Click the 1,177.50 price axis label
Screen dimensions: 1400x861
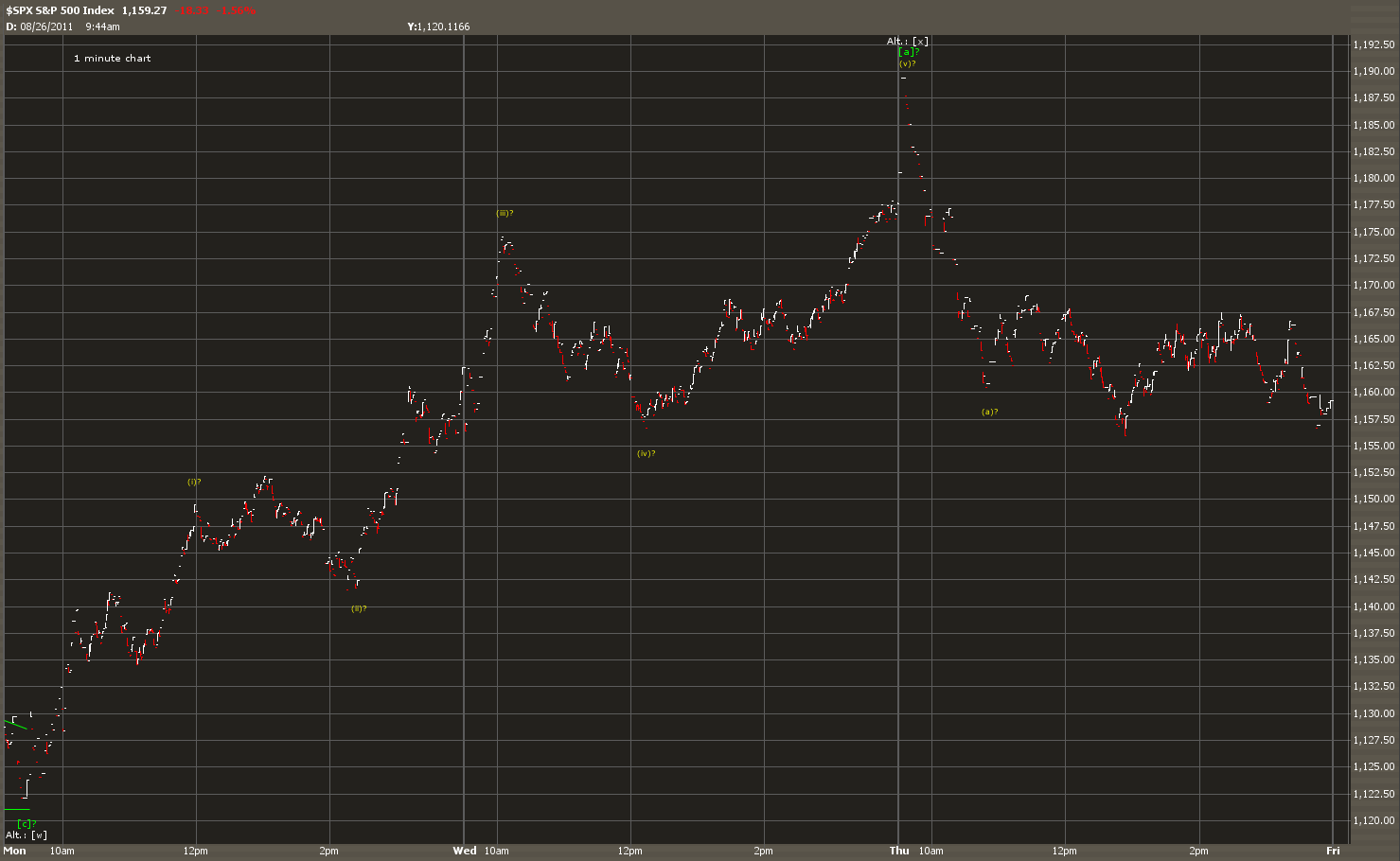[x=1374, y=204]
